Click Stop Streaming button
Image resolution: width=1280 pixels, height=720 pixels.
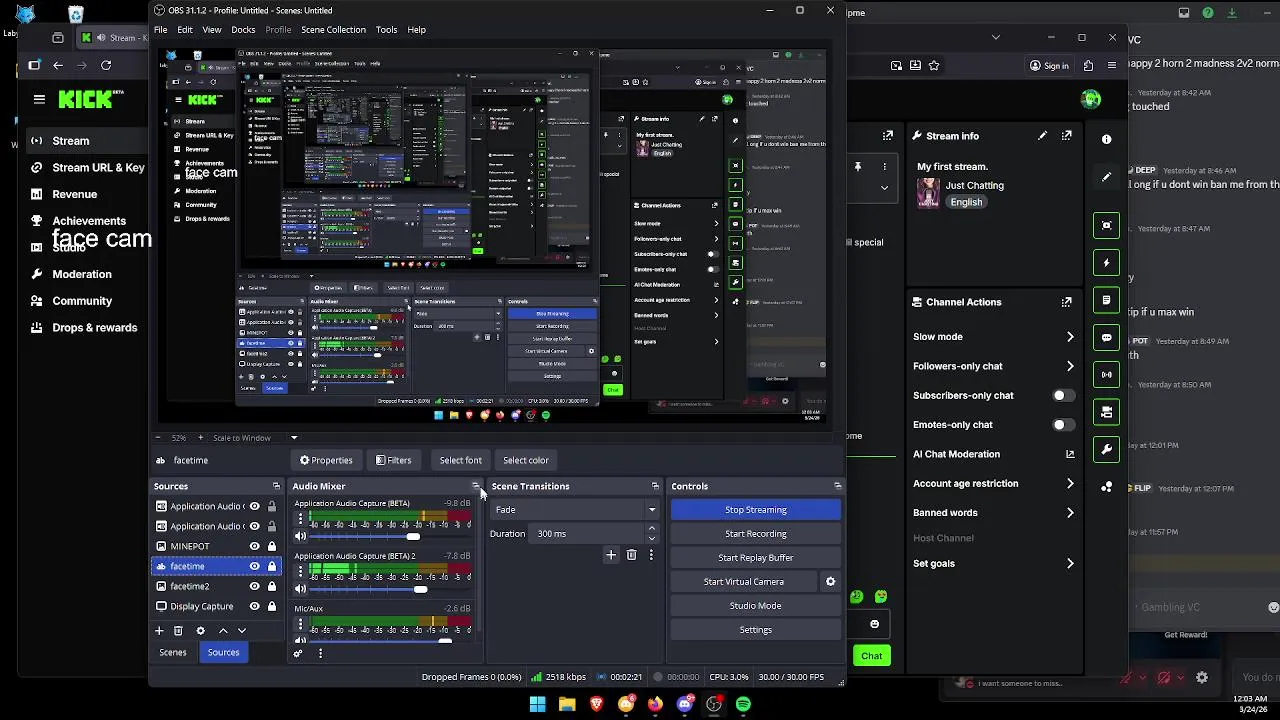point(755,510)
